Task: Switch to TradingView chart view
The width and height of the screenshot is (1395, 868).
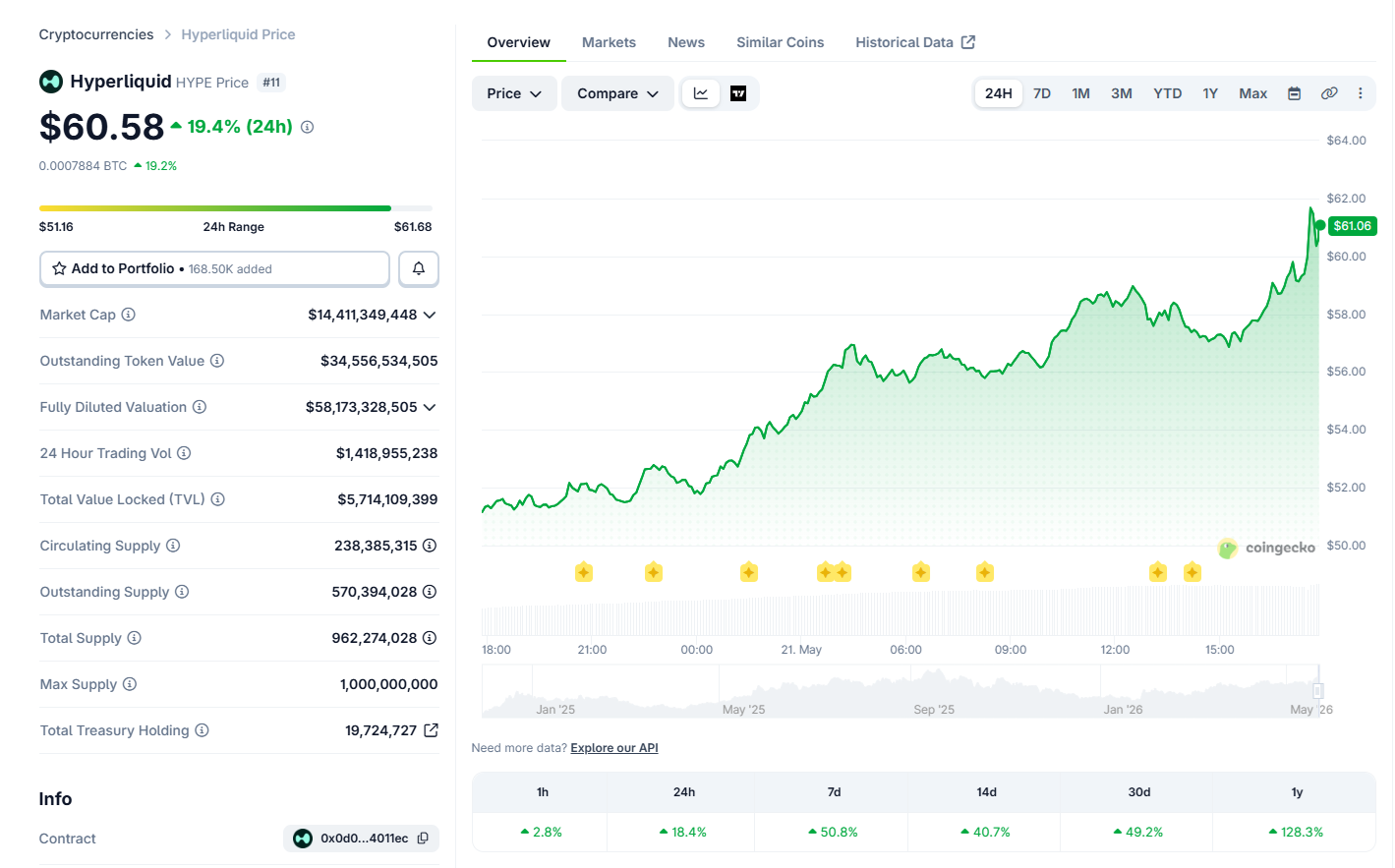Action: pyautogui.click(x=738, y=93)
